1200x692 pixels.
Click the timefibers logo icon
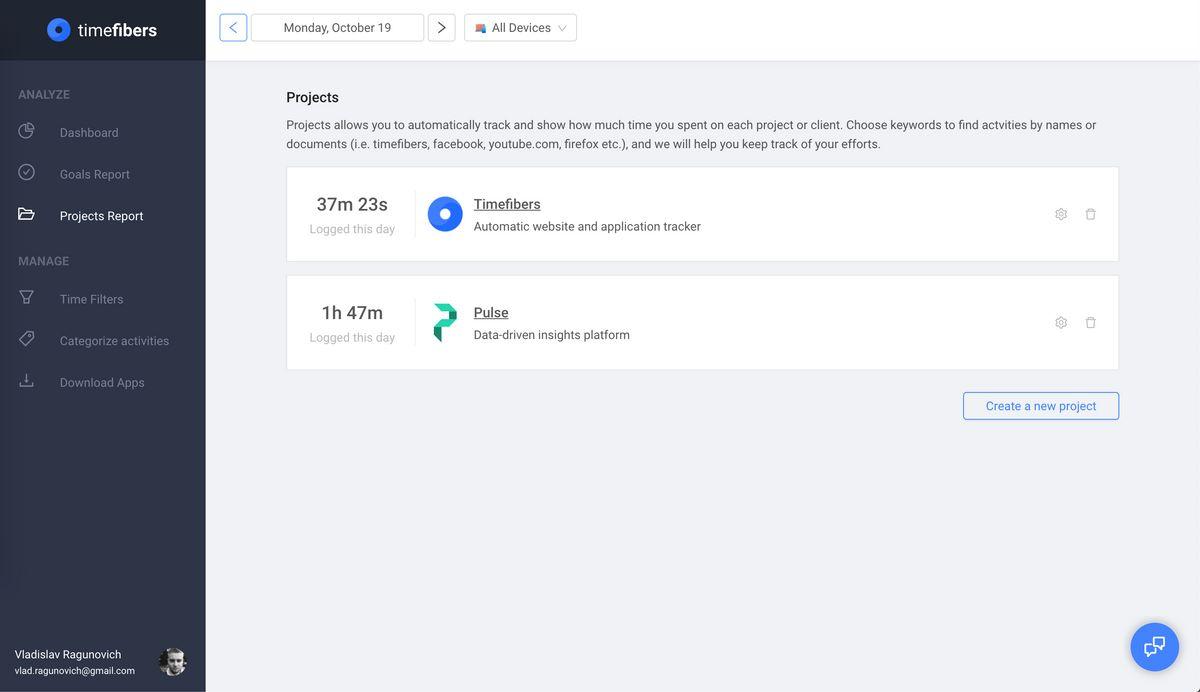click(x=59, y=30)
